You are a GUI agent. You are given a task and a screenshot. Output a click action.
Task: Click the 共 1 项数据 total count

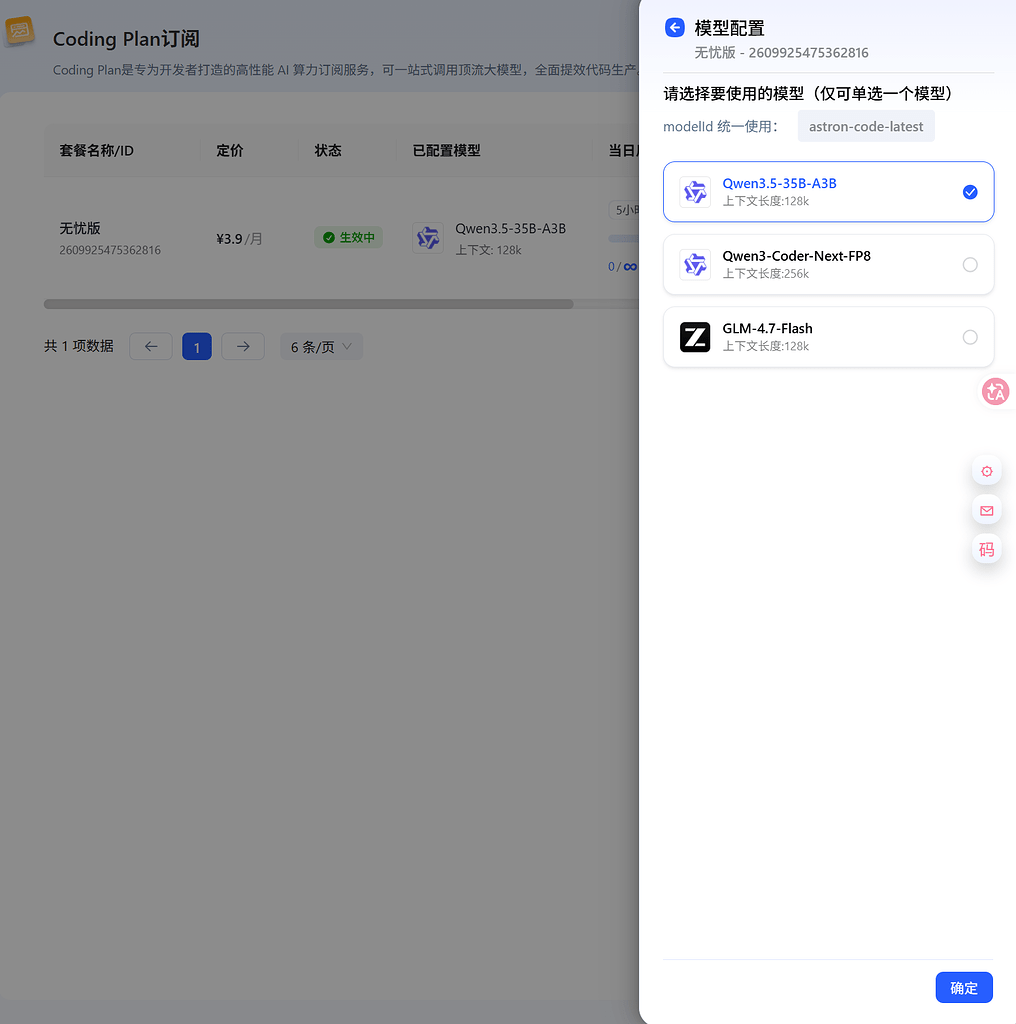pos(78,346)
